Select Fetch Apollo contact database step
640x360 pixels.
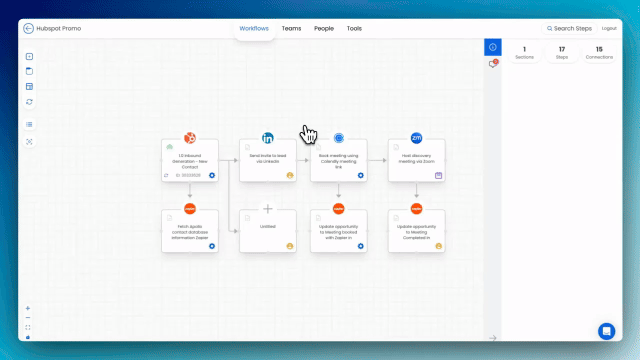pyautogui.click(x=190, y=232)
